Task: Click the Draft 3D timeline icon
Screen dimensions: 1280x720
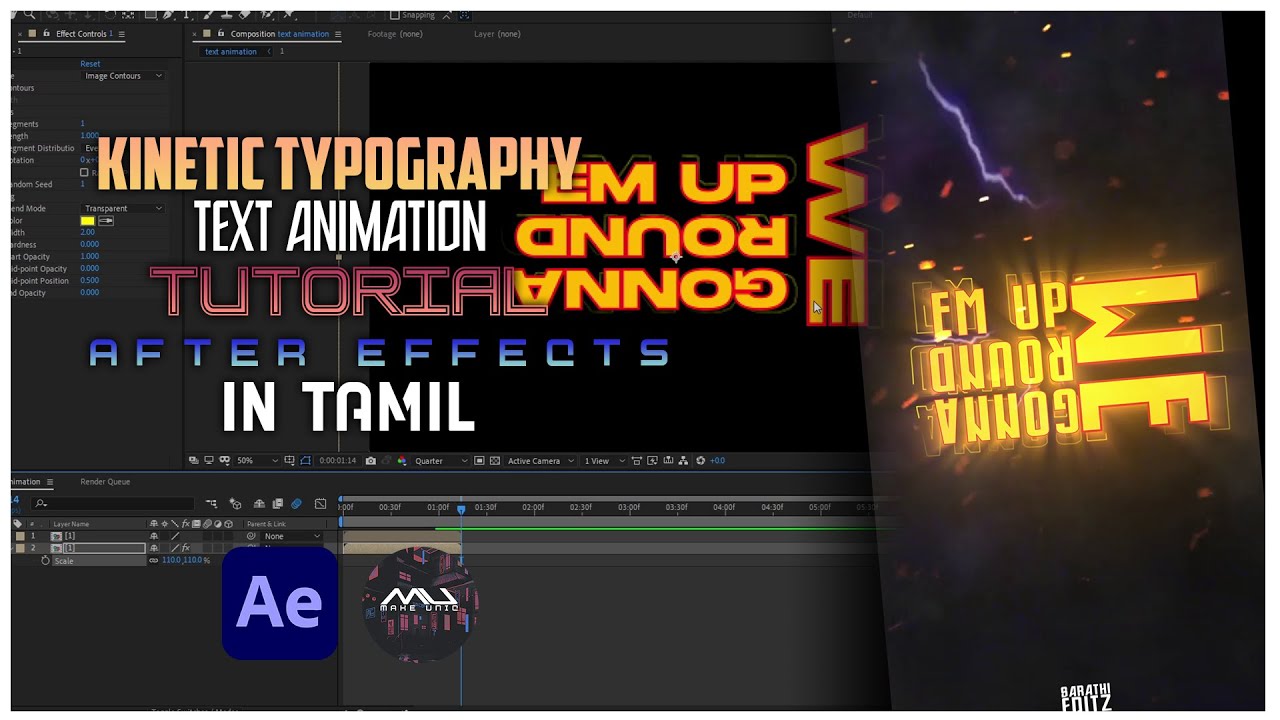Action: click(x=235, y=503)
